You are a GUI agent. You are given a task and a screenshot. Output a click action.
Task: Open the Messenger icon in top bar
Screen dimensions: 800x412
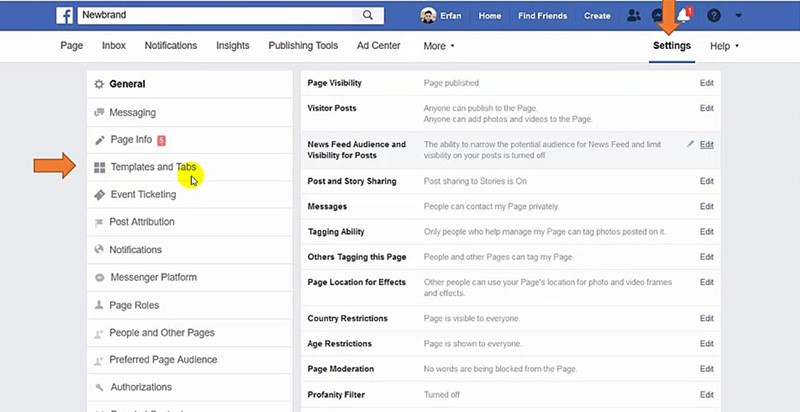[658, 17]
